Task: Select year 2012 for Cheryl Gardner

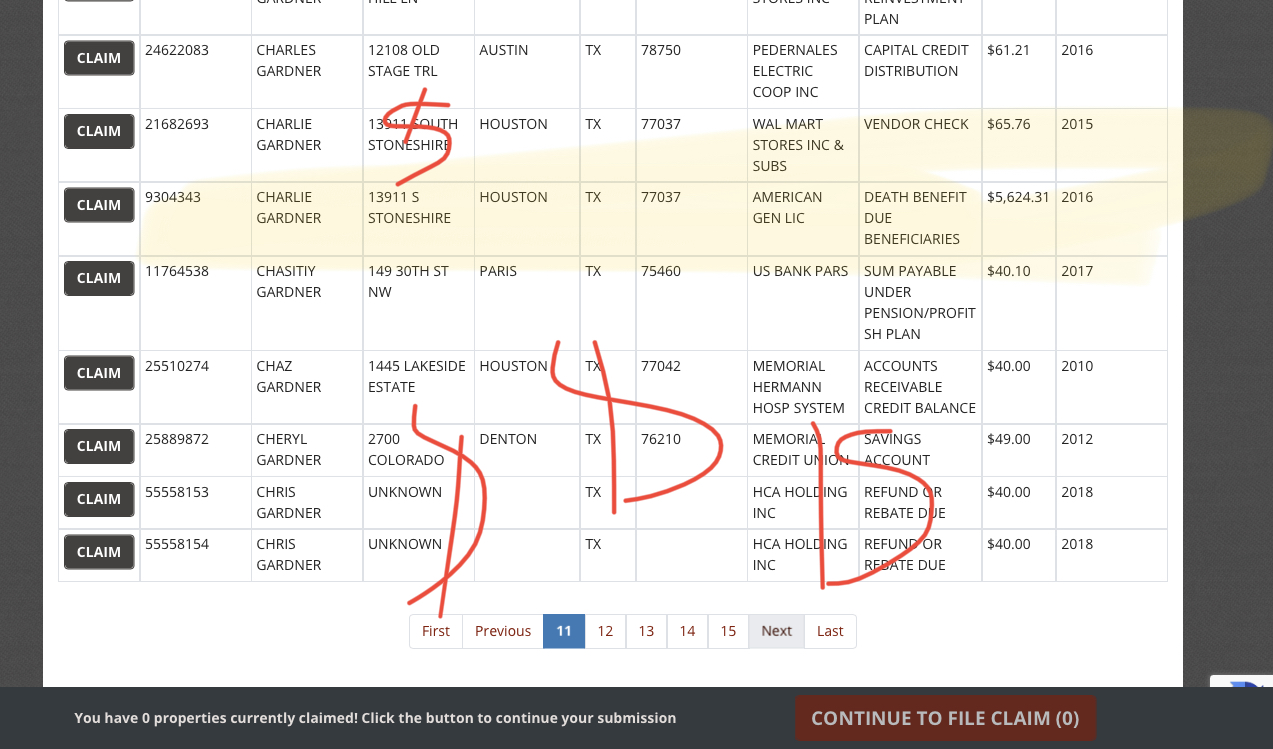Action: [x=1111, y=450]
